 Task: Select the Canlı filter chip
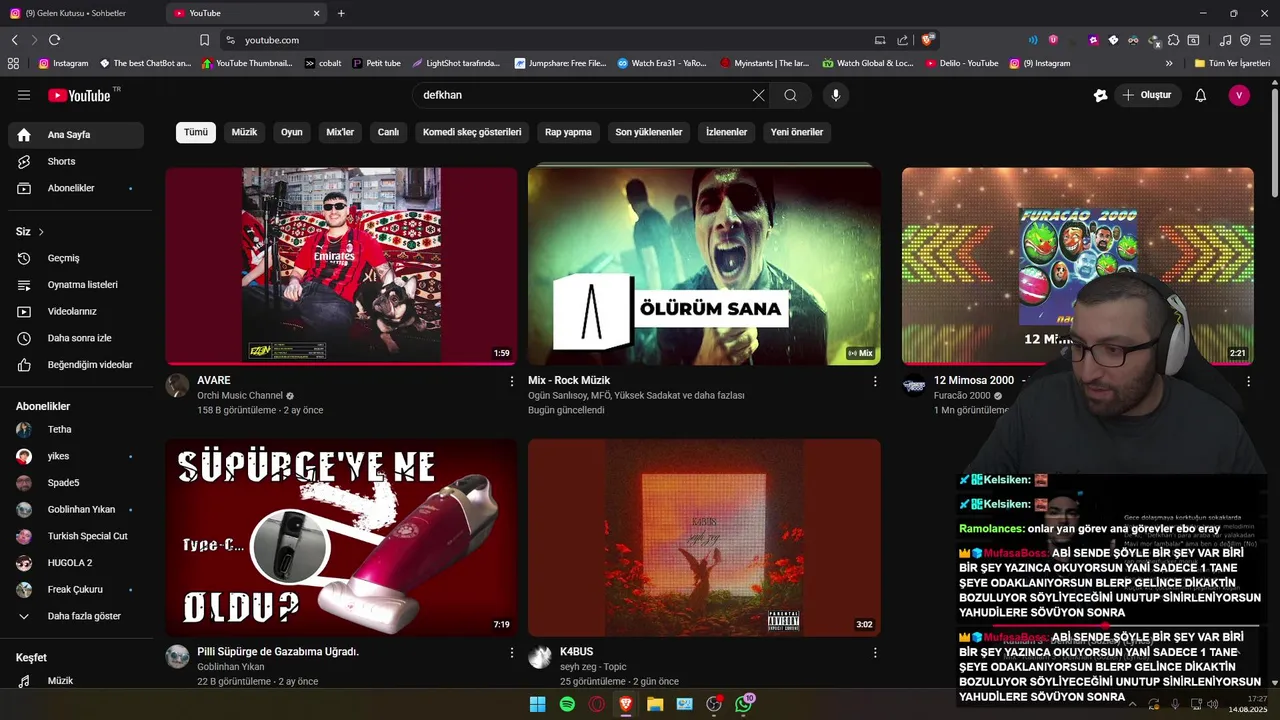pyautogui.click(x=388, y=132)
